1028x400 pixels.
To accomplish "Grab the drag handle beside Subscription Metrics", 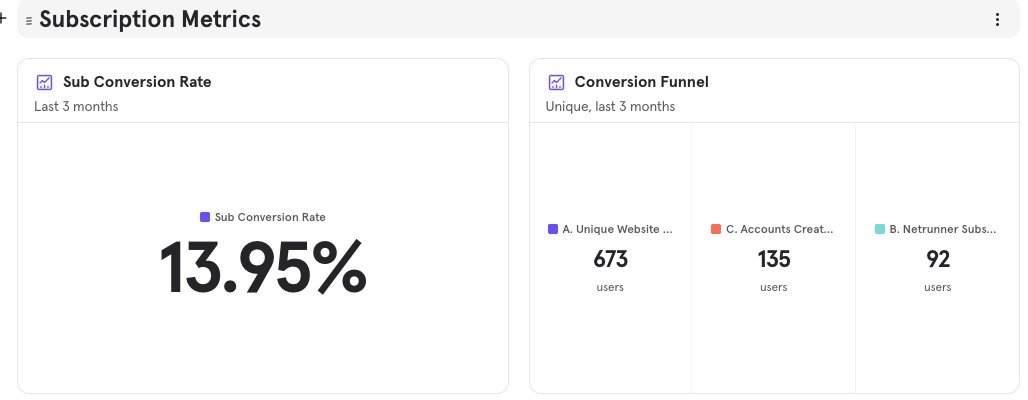I will pyautogui.click(x=29, y=21).
